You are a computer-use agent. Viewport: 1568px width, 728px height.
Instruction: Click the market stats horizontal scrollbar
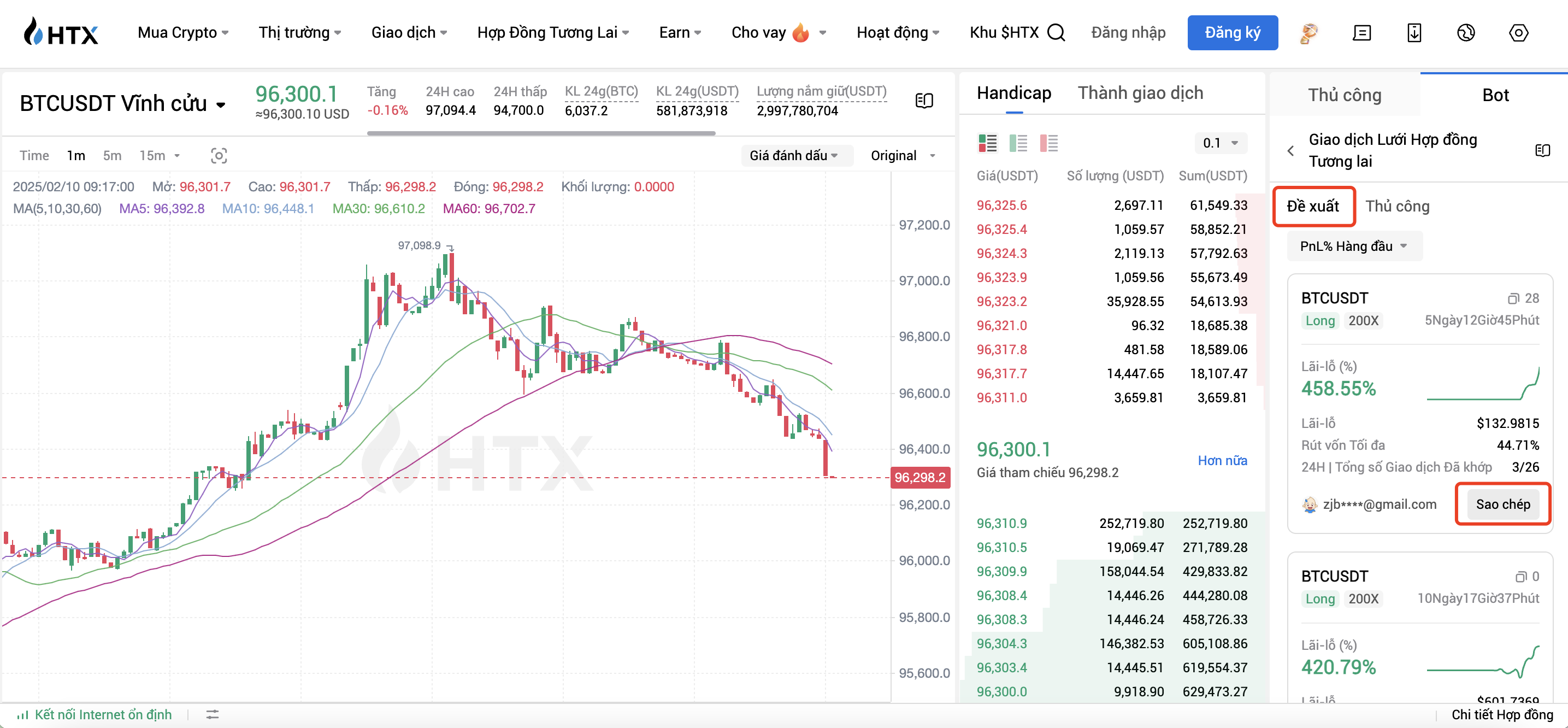tap(540, 133)
